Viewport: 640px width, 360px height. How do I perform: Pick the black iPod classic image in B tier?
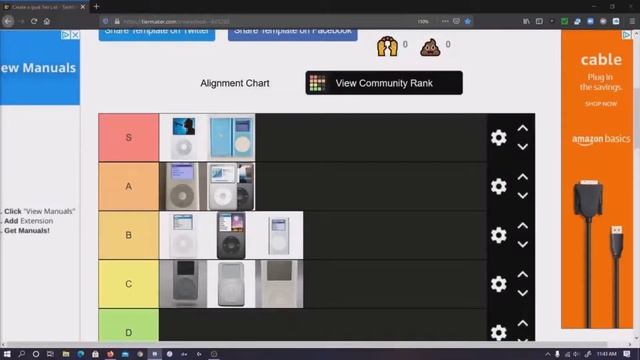point(231,235)
